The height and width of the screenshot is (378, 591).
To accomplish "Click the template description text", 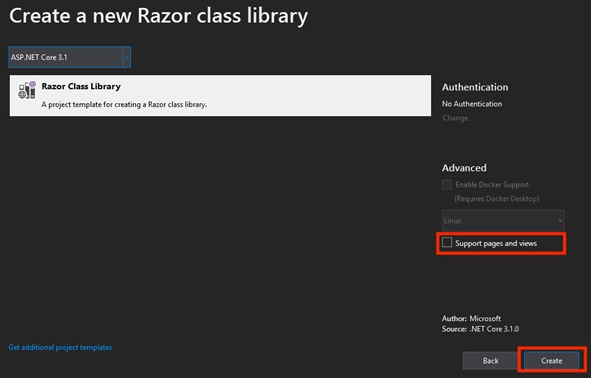I will click(124, 104).
